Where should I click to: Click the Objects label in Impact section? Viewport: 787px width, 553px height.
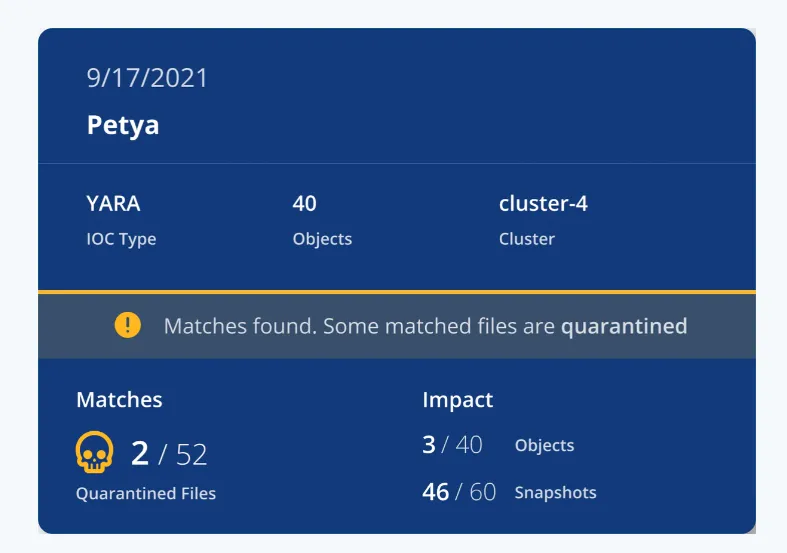[544, 446]
